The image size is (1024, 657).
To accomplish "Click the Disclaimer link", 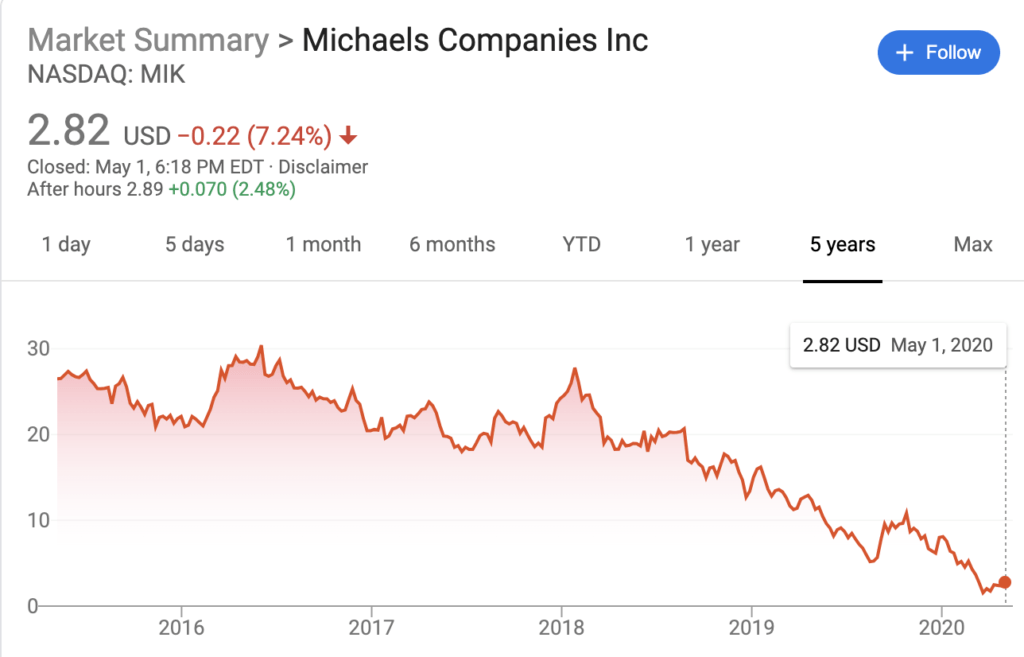I will click(323, 167).
